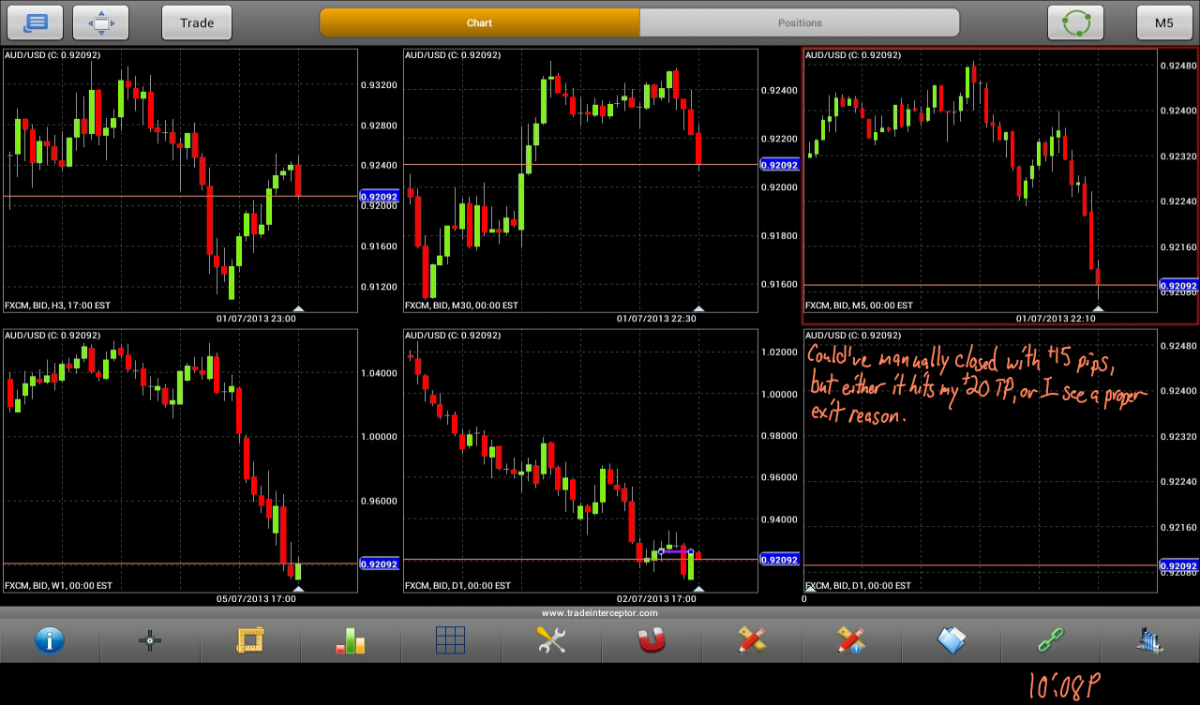
Task: Click the date label 01/07/2013 22:10
Action: (1056, 319)
